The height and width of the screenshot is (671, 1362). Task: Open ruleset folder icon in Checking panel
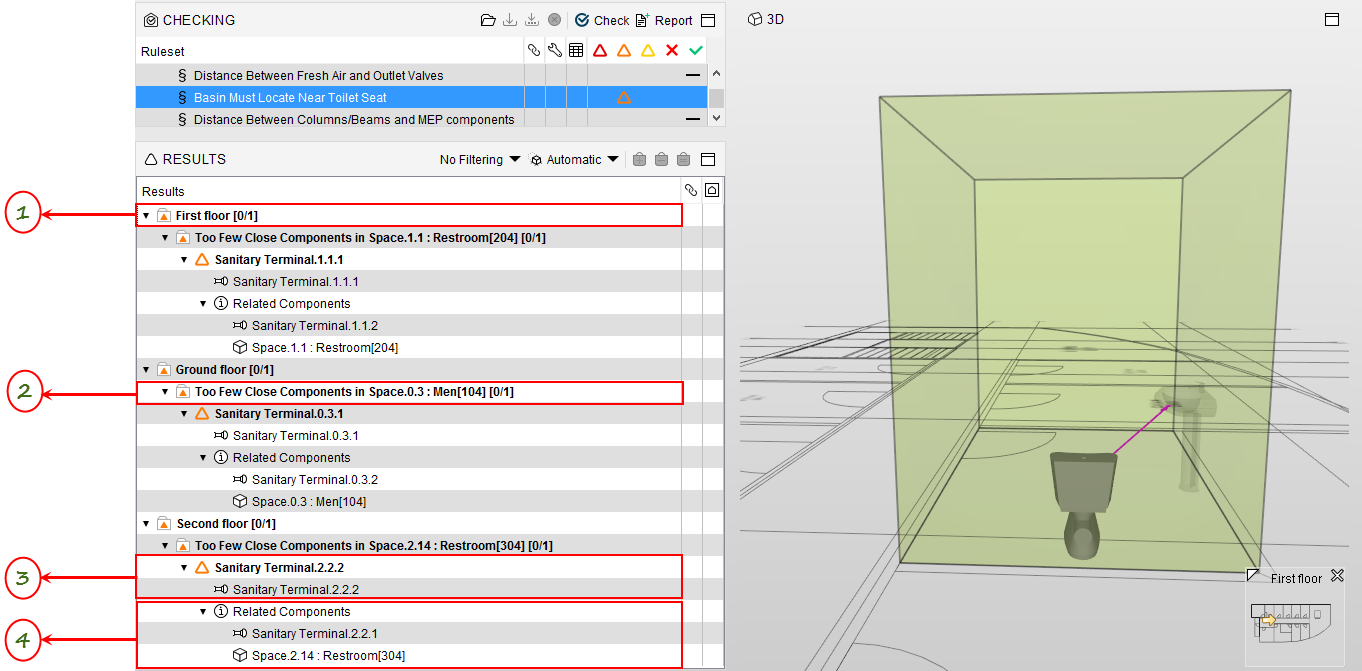click(x=488, y=20)
